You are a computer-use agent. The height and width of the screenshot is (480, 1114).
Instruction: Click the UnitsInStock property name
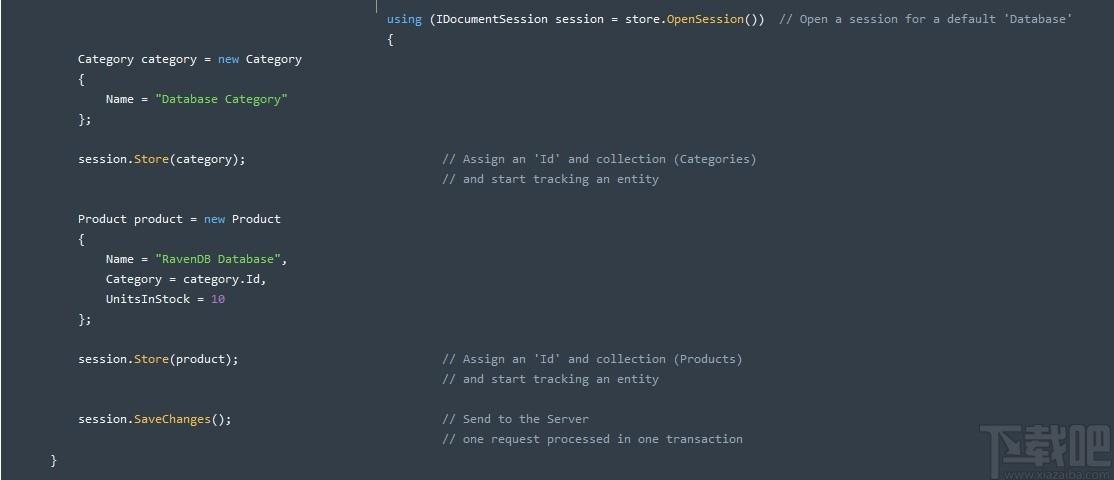(148, 299)
